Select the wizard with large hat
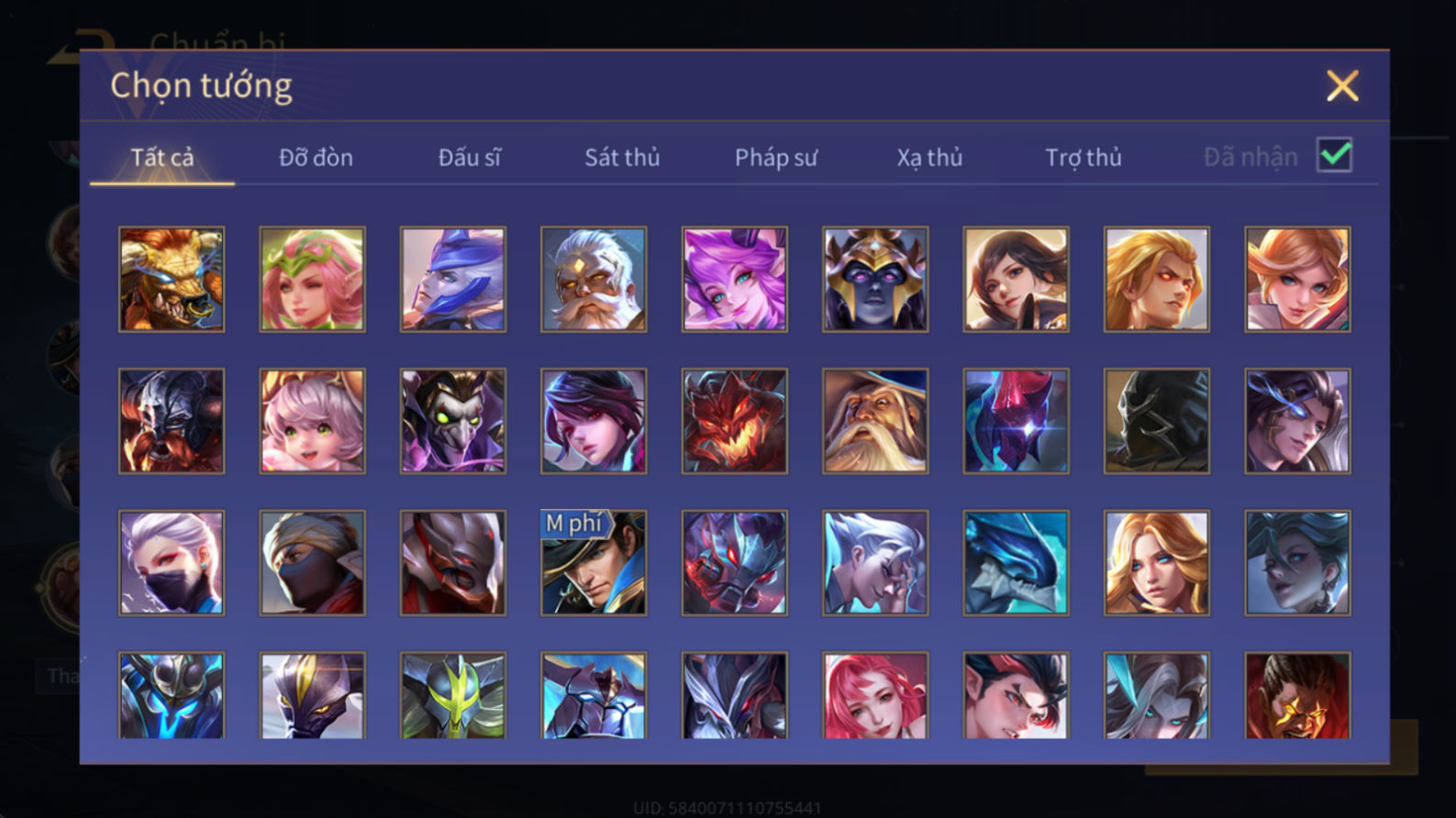 pyautogui.click(x=875, y=421)
